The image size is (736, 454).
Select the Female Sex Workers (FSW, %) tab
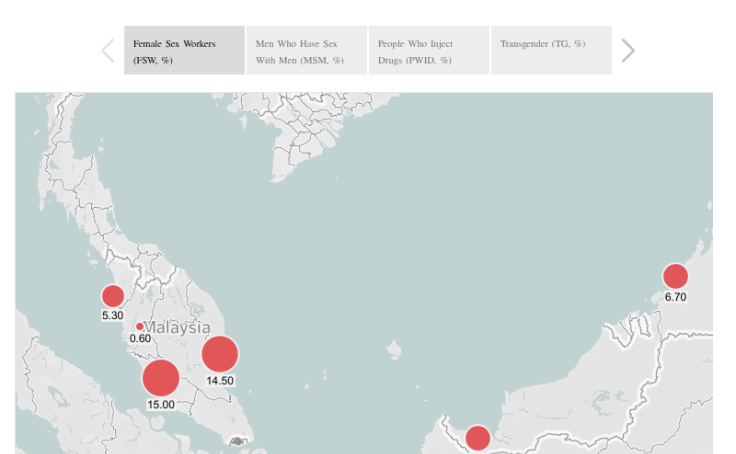pos(184,51)
